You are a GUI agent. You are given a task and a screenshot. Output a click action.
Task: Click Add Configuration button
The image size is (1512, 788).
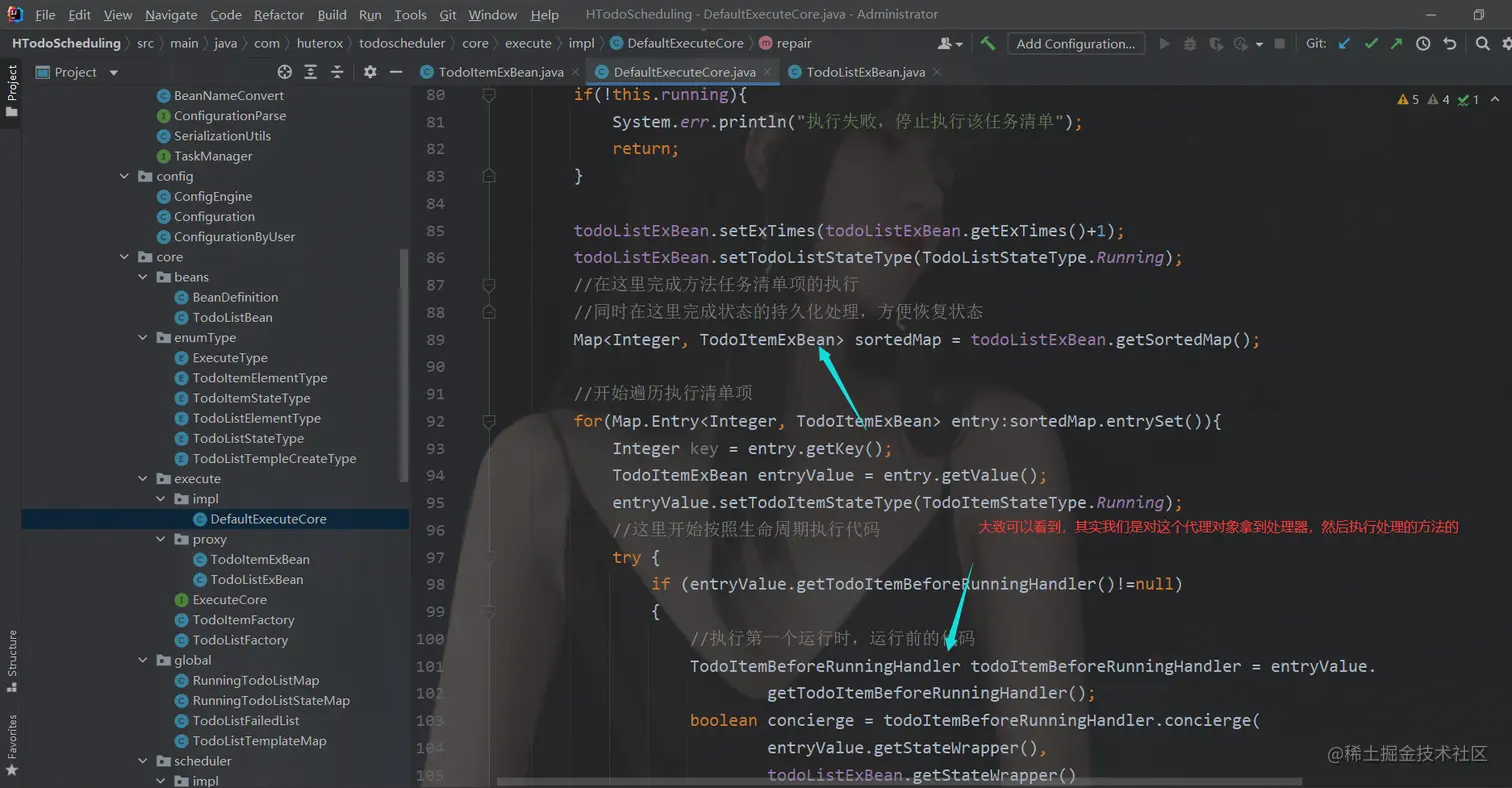(1075, 43)
